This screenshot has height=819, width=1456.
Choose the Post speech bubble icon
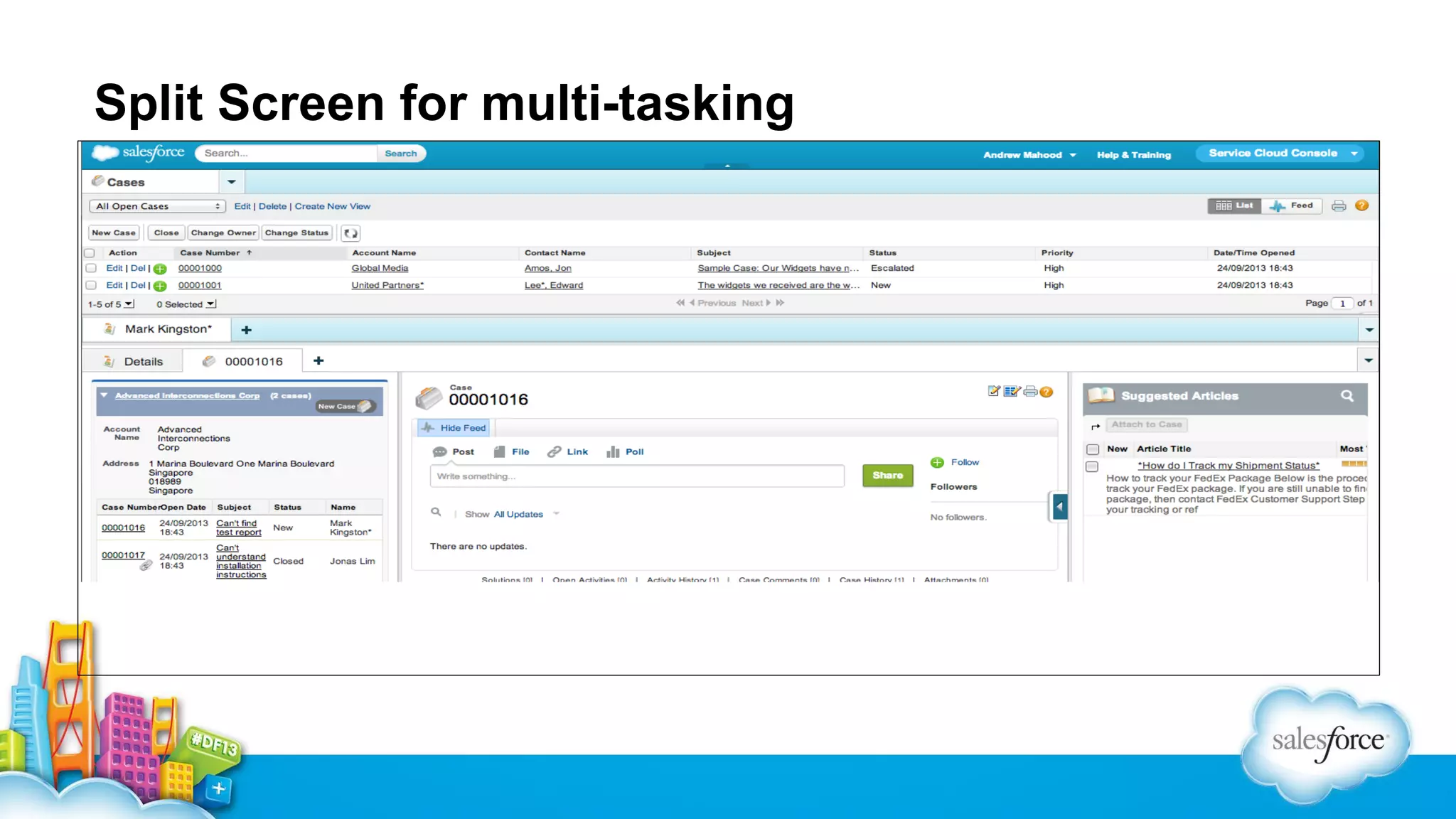pos(440,452)
